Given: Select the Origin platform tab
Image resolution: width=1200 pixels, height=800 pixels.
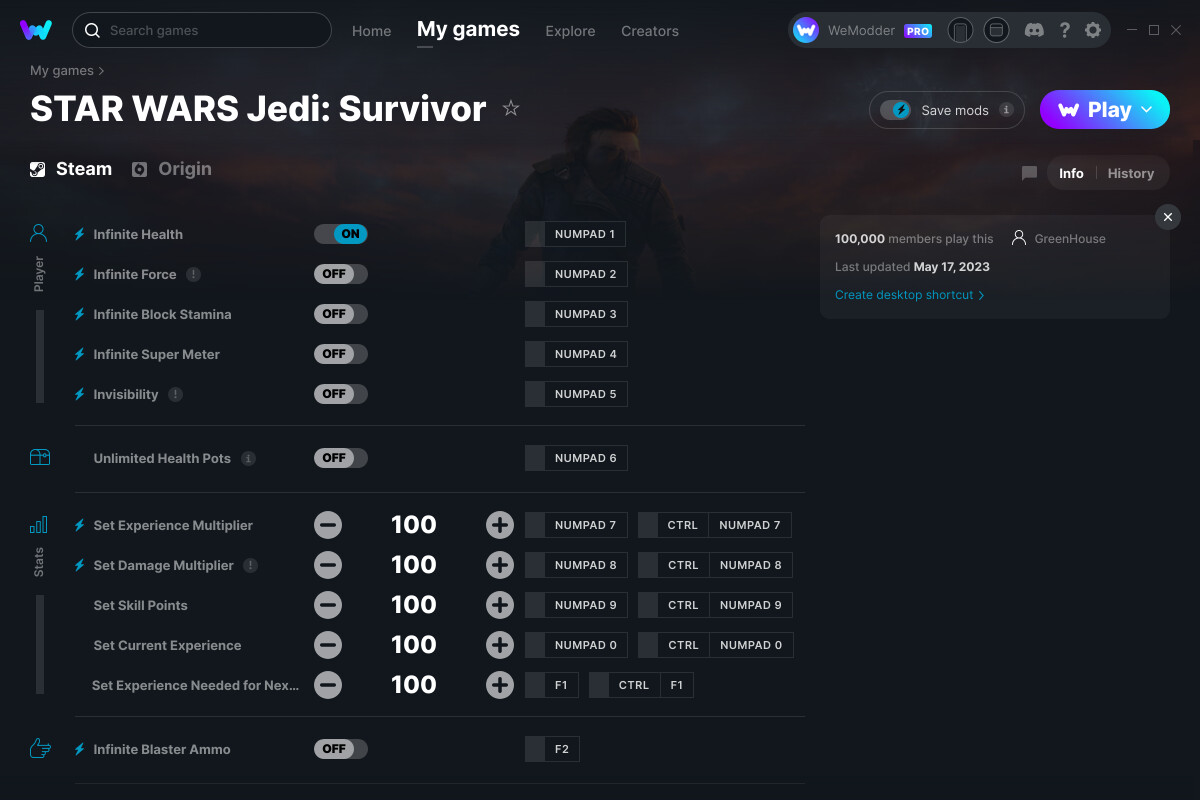Looking at the screenshot, I should [172, 169].
